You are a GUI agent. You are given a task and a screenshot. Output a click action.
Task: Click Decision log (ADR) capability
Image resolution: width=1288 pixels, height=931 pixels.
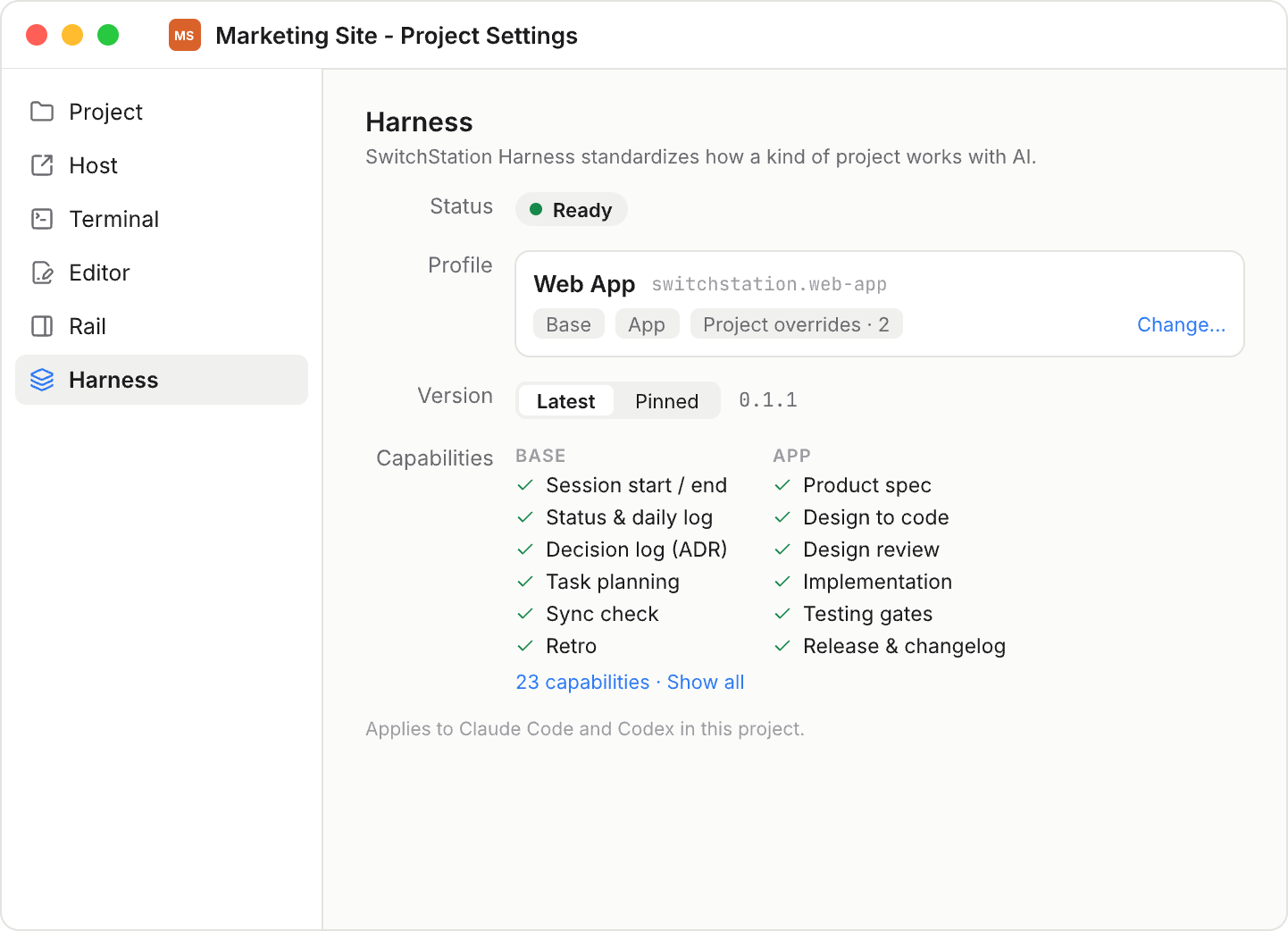(x=637, y=549)
